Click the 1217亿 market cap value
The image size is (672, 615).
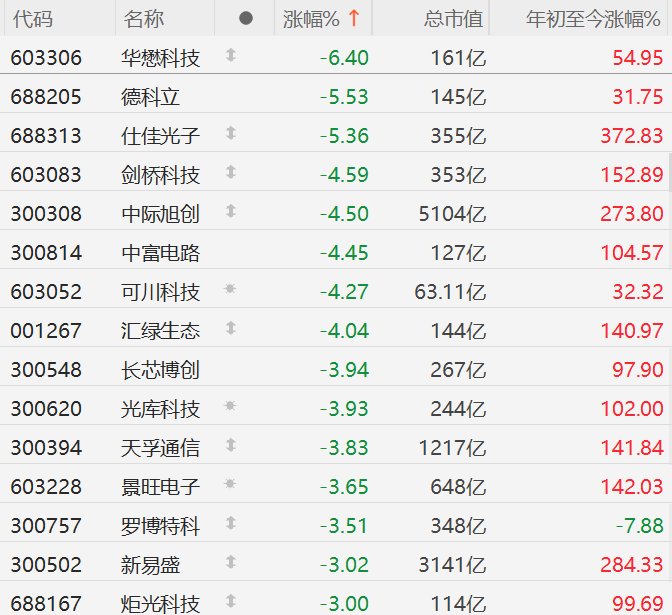pos(452,448)
